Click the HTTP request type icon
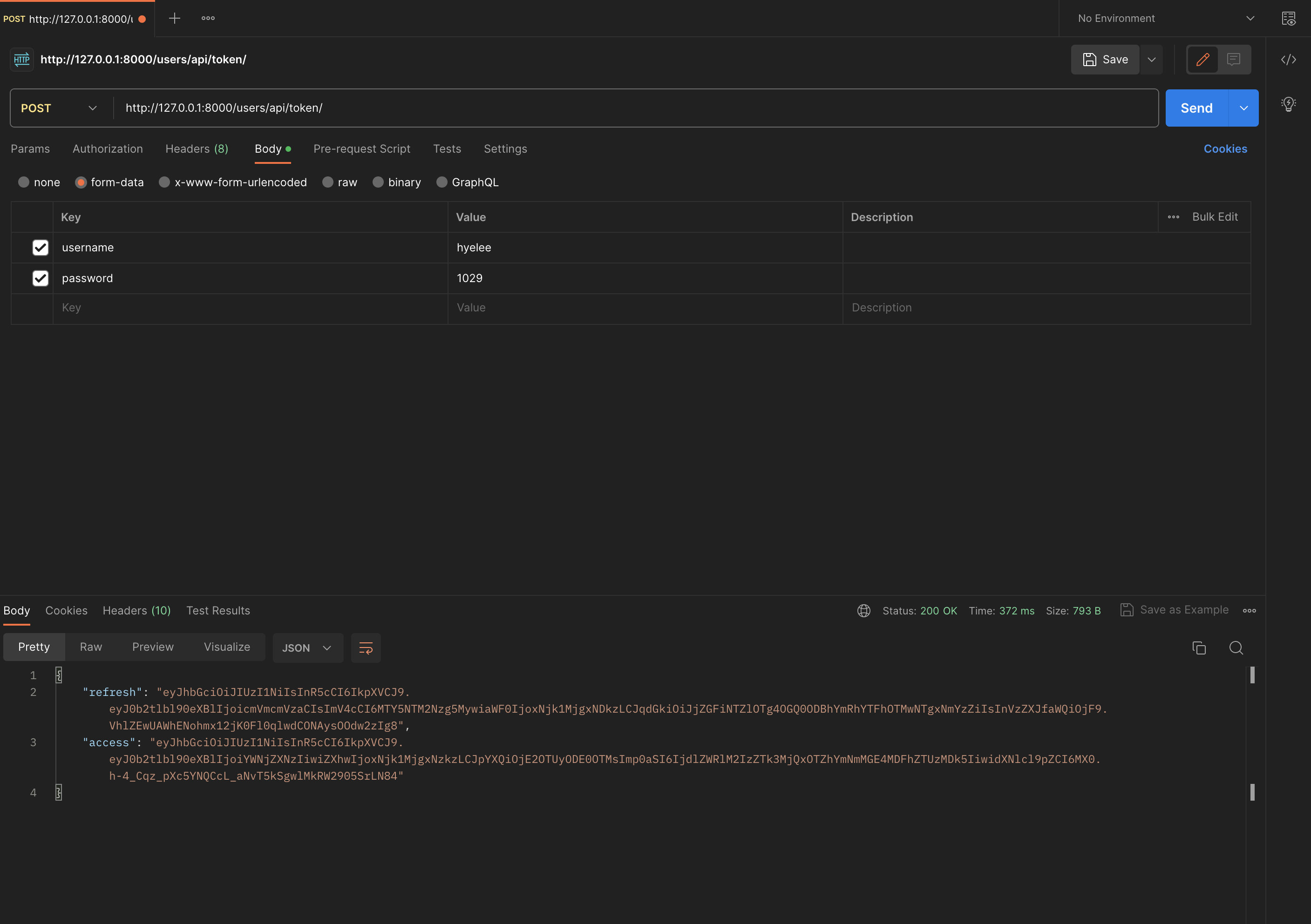This screenshot has width=1311, height=924. (22, 60)
